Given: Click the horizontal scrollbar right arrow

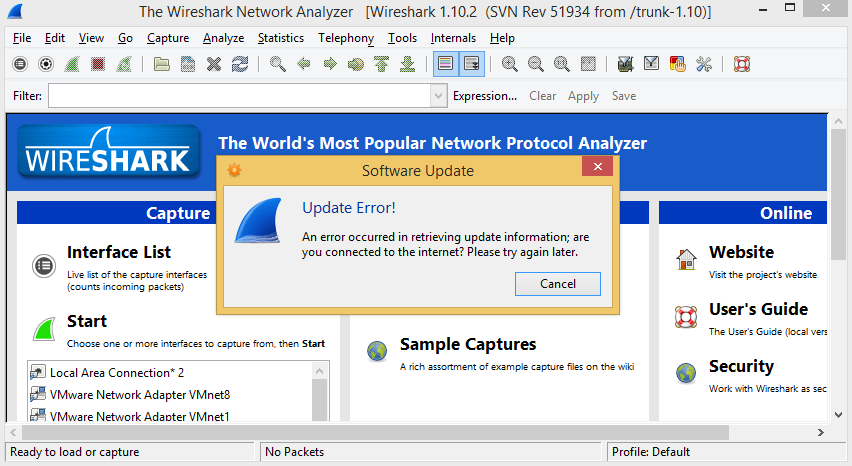Looking at the screenshot, I should click(820, 432).
